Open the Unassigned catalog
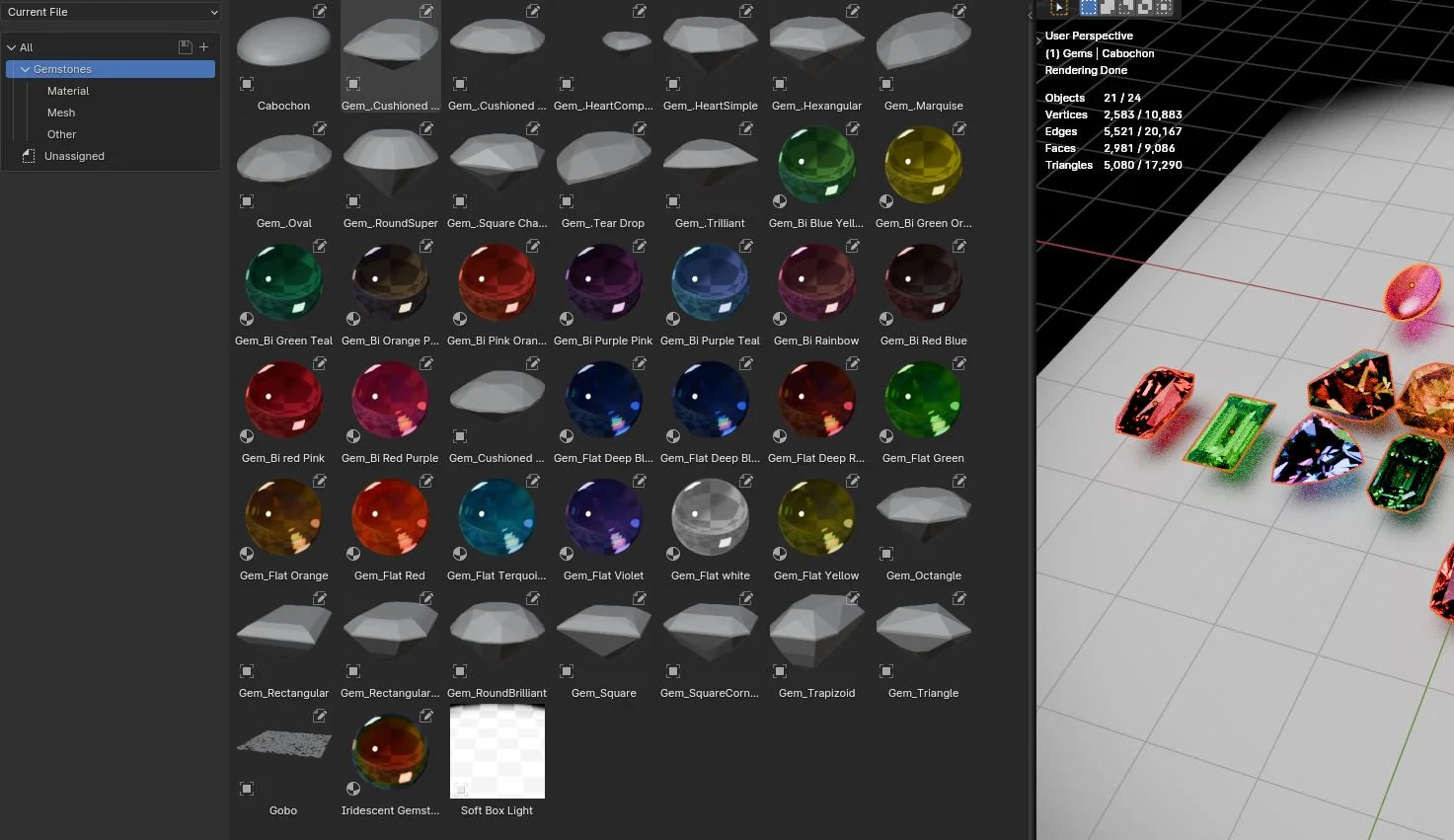Viewport: 1454px width, 840px height. (x=74, y=155)
